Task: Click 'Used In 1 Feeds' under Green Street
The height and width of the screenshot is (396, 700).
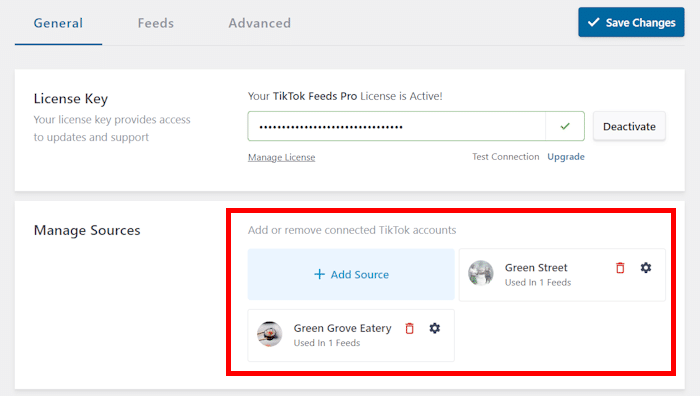Action: coord(538,283)
